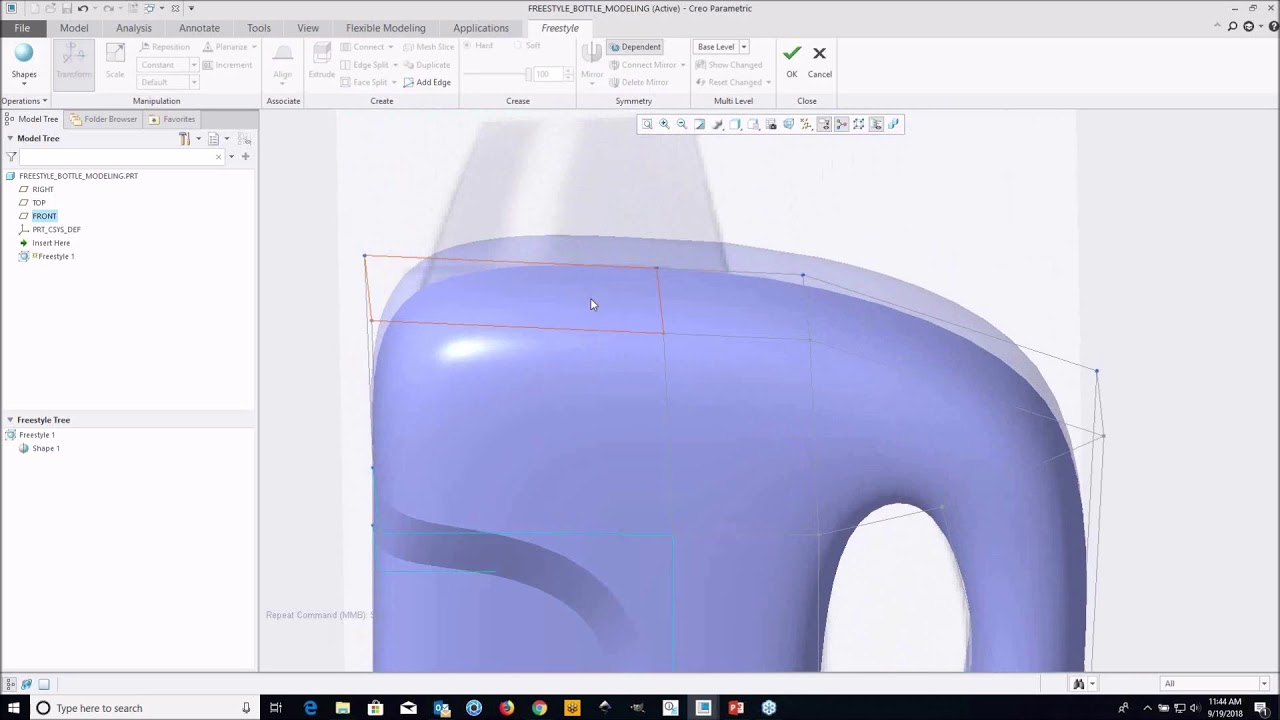Toggle the Dependent symmetry option
The width and height of the screenshot is (1280, 720).
point(635,47)
